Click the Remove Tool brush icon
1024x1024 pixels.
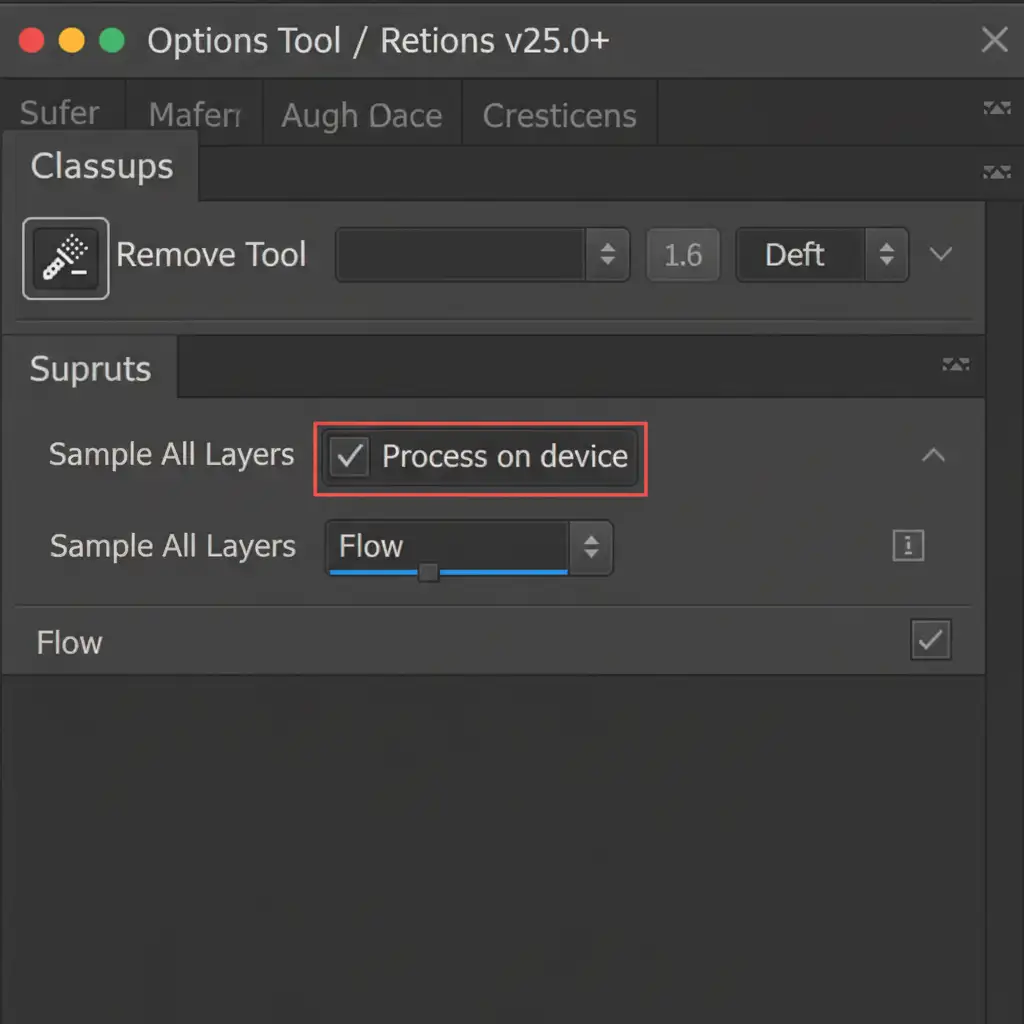coord(66,258)
